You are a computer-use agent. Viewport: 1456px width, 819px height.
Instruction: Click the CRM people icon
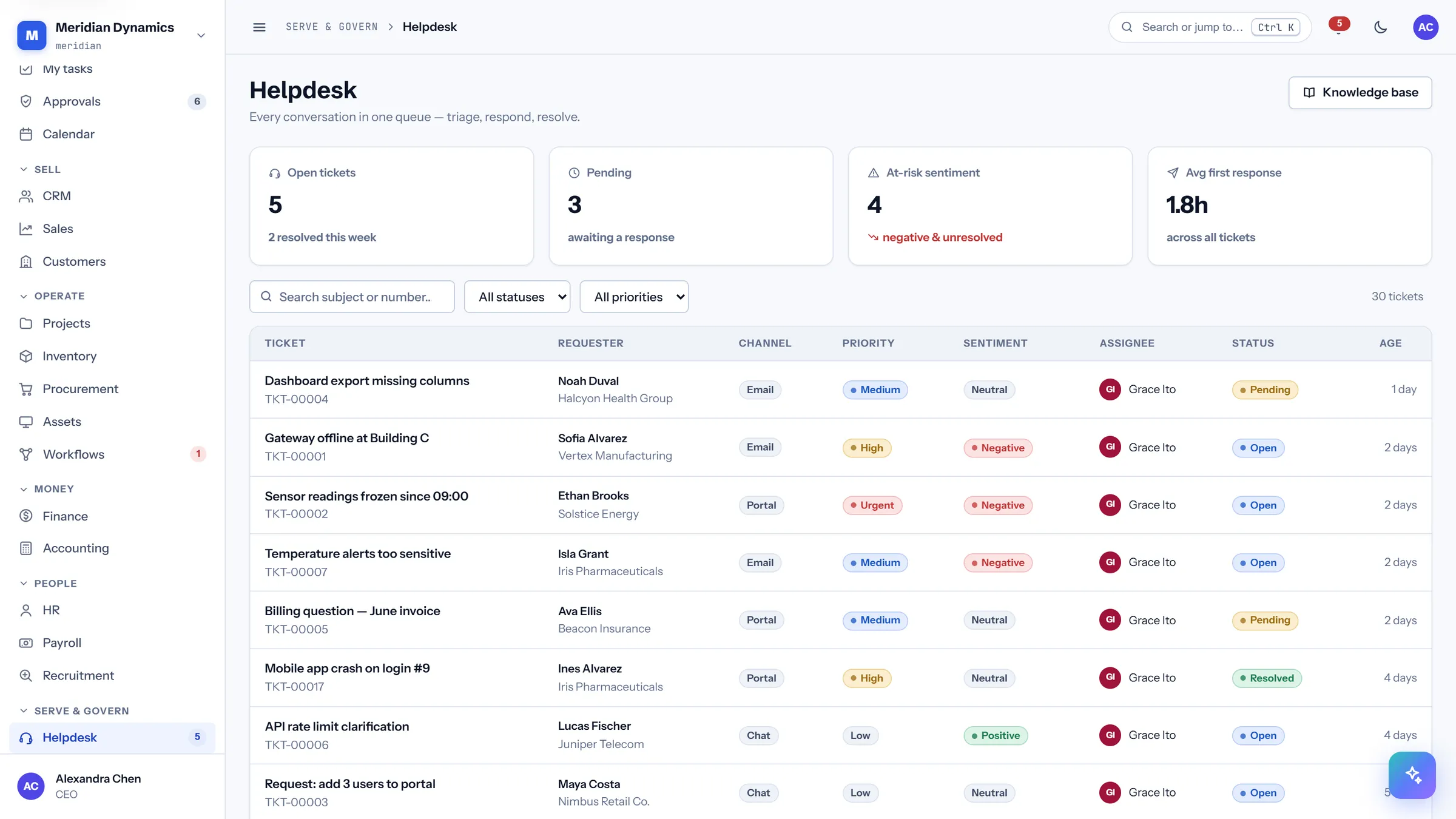[25, 196]
